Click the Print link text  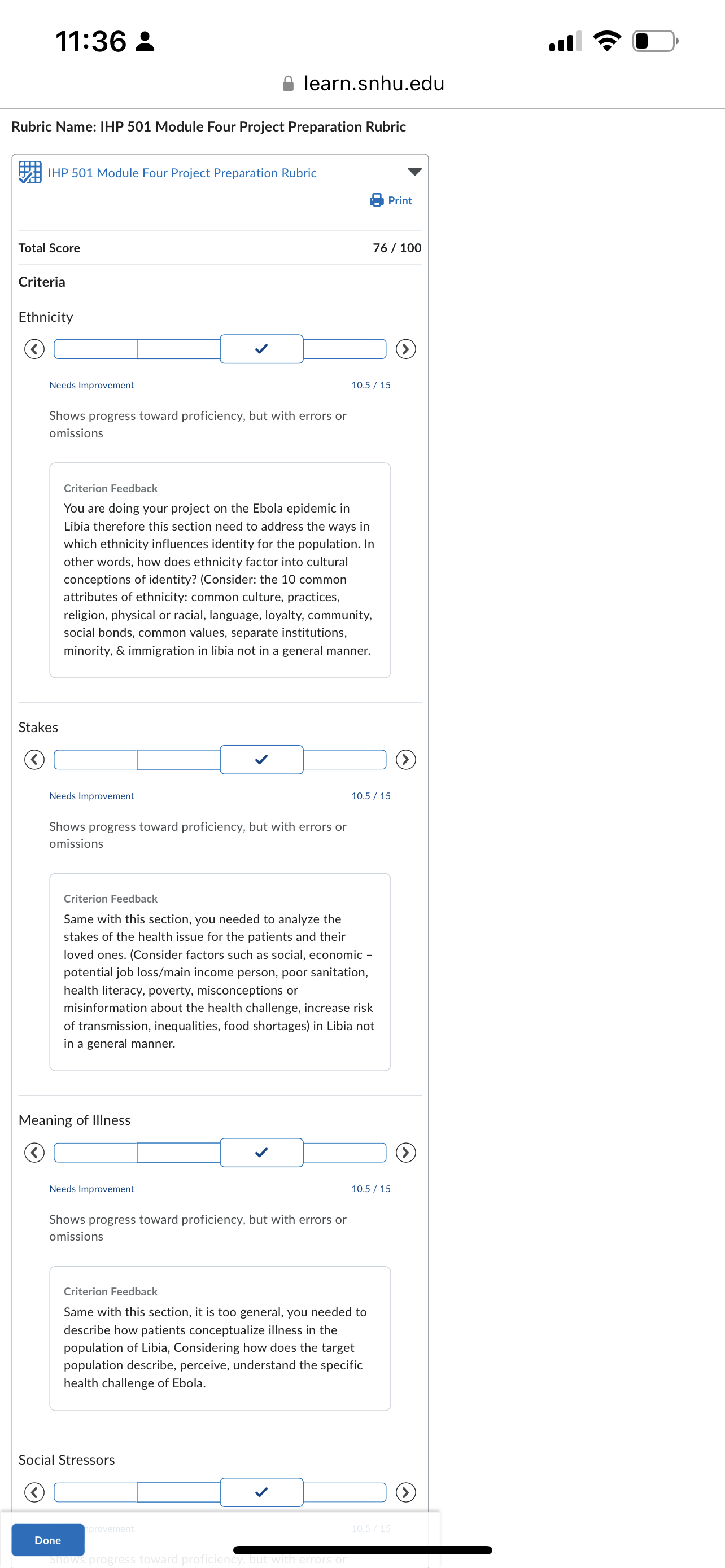400,200
